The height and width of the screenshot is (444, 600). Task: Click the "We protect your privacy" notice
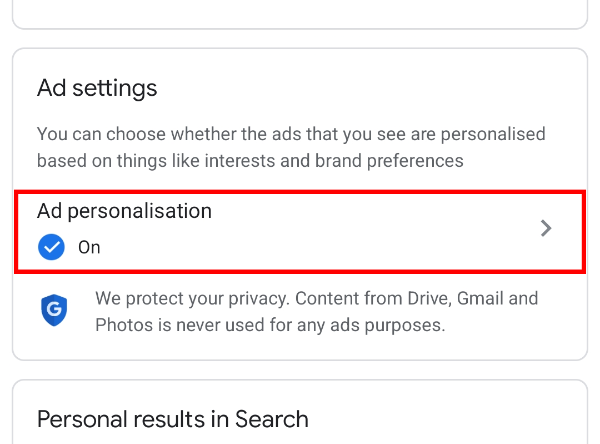[316, 311]
